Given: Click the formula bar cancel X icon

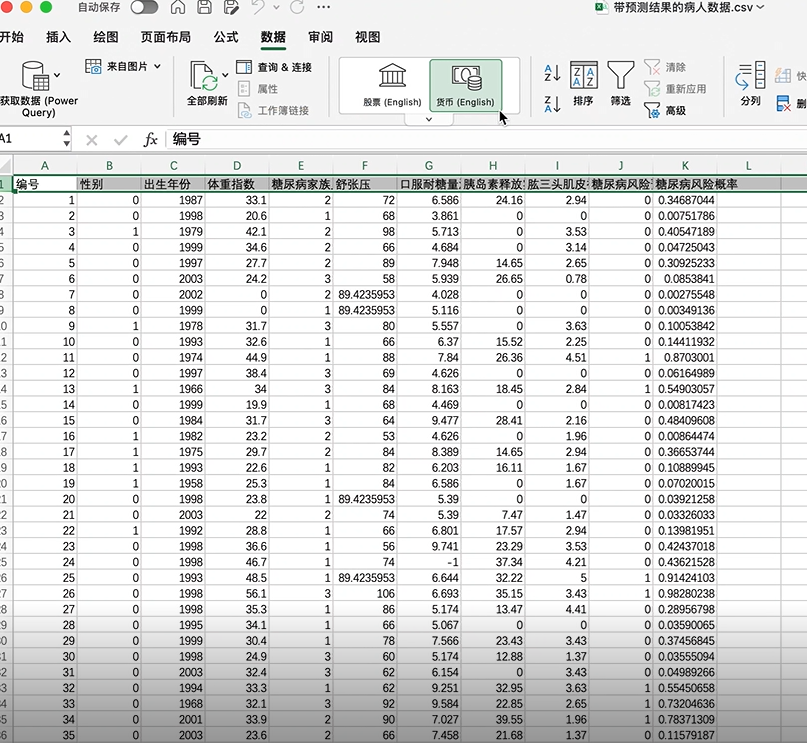Looking at the screenshot, I should pos(92,140).
